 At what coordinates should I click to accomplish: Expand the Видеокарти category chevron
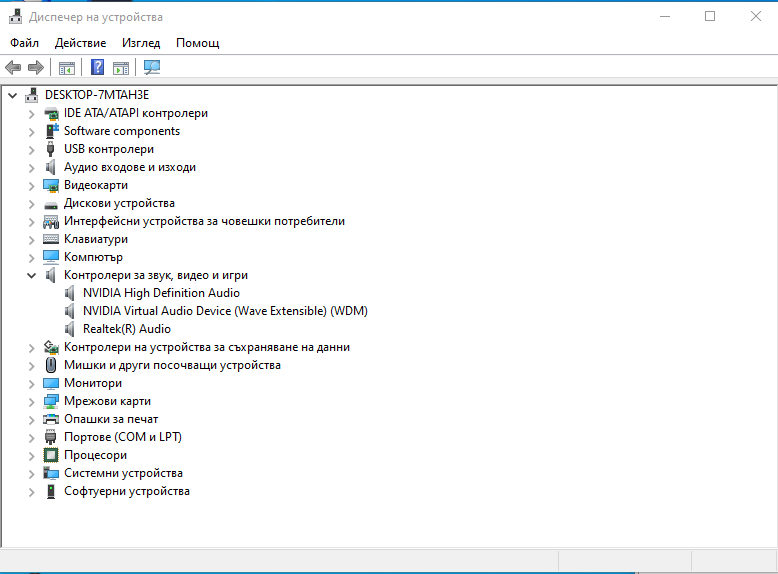pyautogui.click(x=31, y=186)
